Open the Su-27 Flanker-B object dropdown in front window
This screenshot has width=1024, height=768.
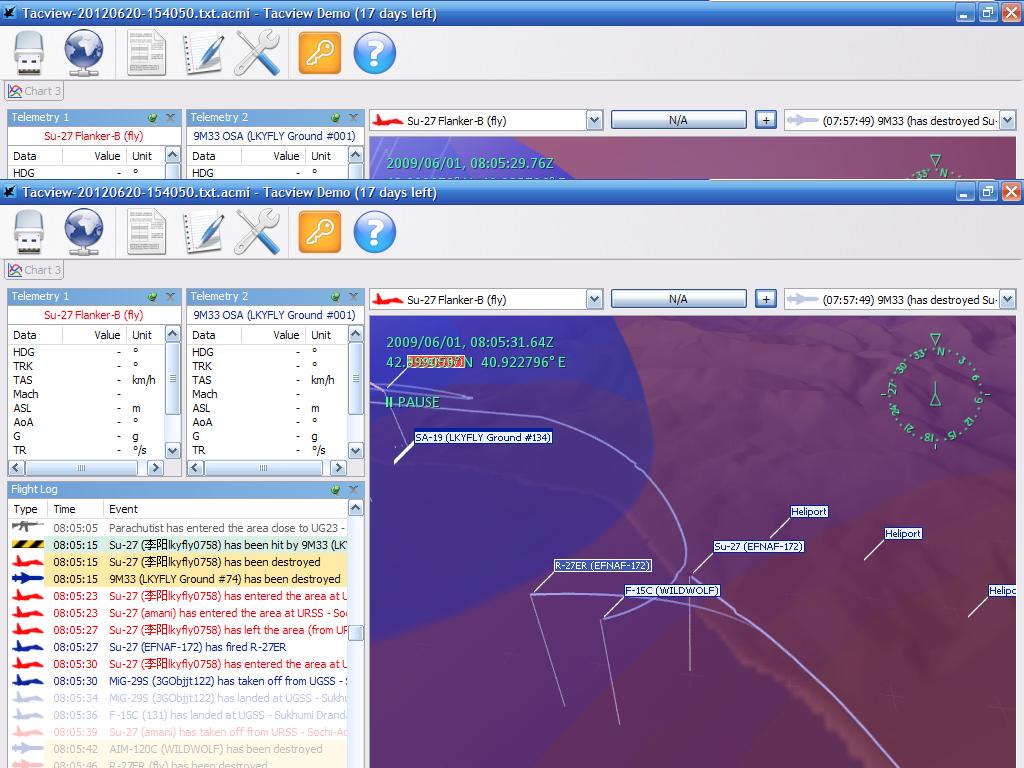(x=594, y=300)
